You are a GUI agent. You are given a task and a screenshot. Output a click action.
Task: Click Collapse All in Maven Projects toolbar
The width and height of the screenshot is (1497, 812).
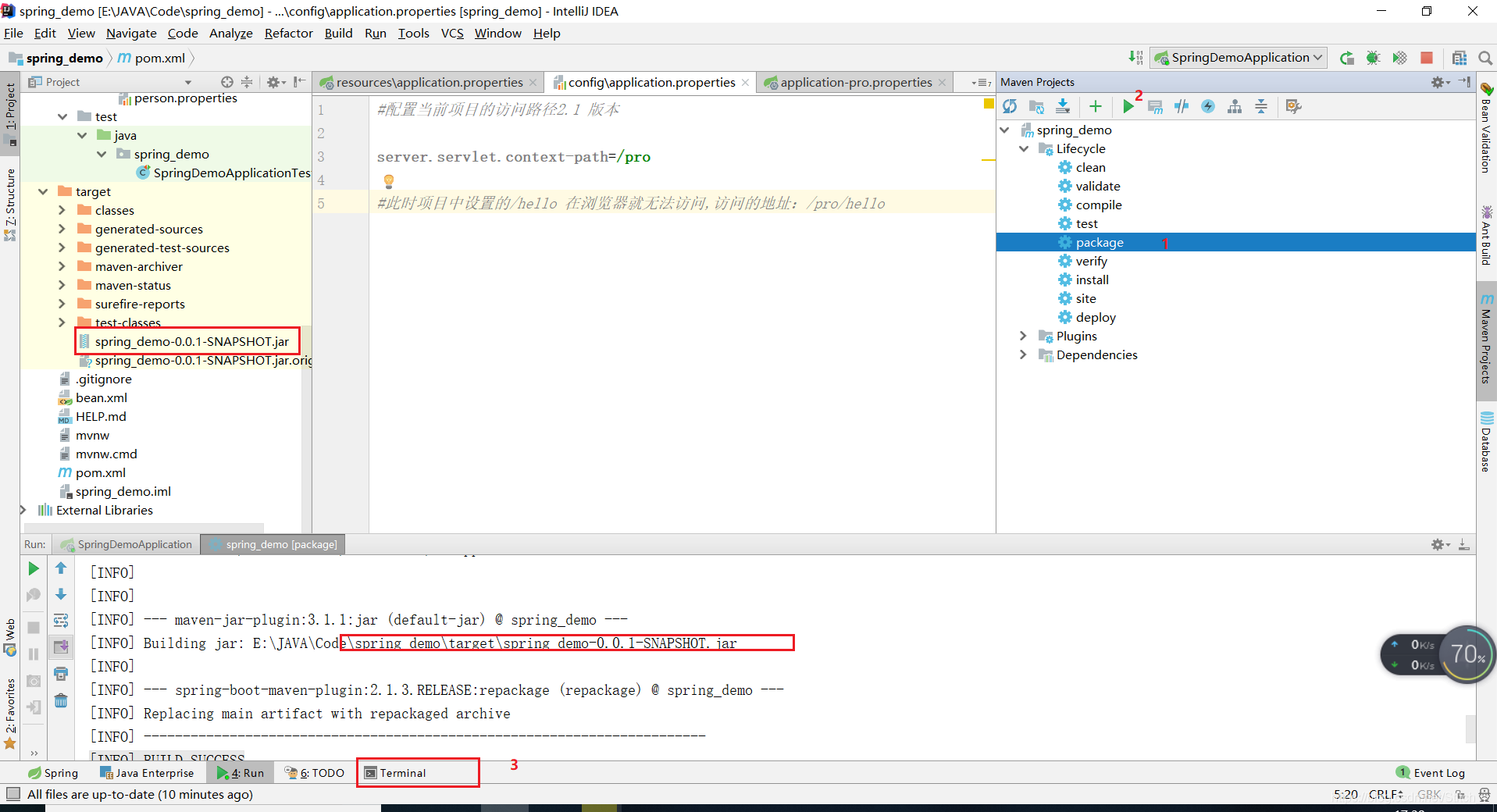click(1261, 106)
